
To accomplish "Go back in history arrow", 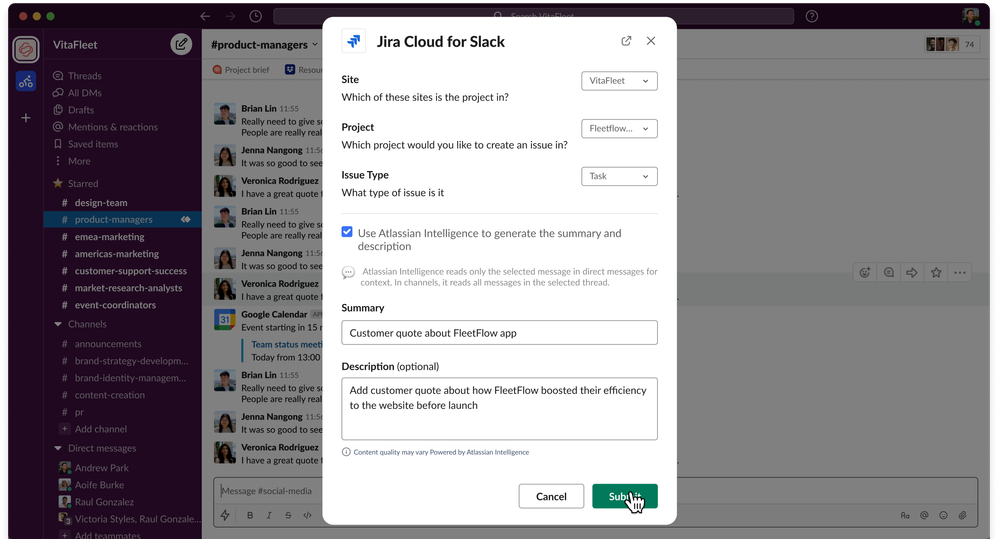I will (x=205, y=16).
